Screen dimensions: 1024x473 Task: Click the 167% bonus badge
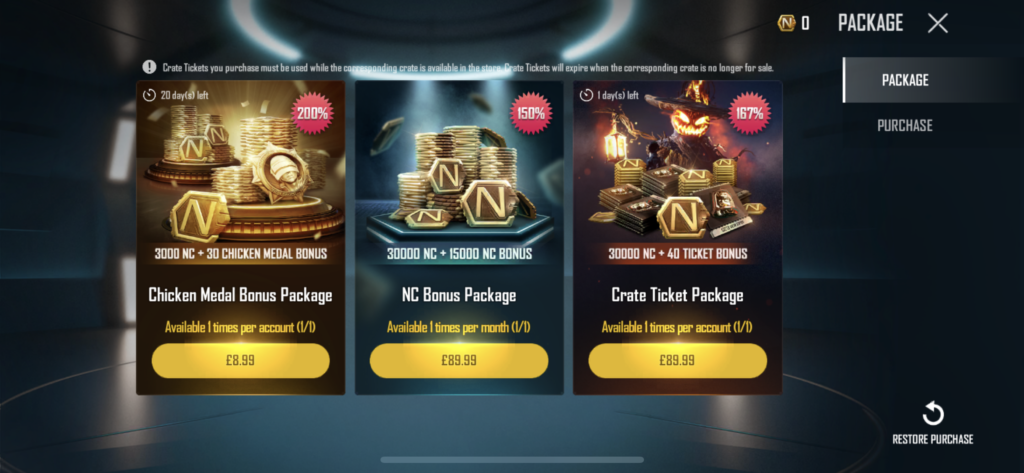pyautogui.click(x=749, y=113)
